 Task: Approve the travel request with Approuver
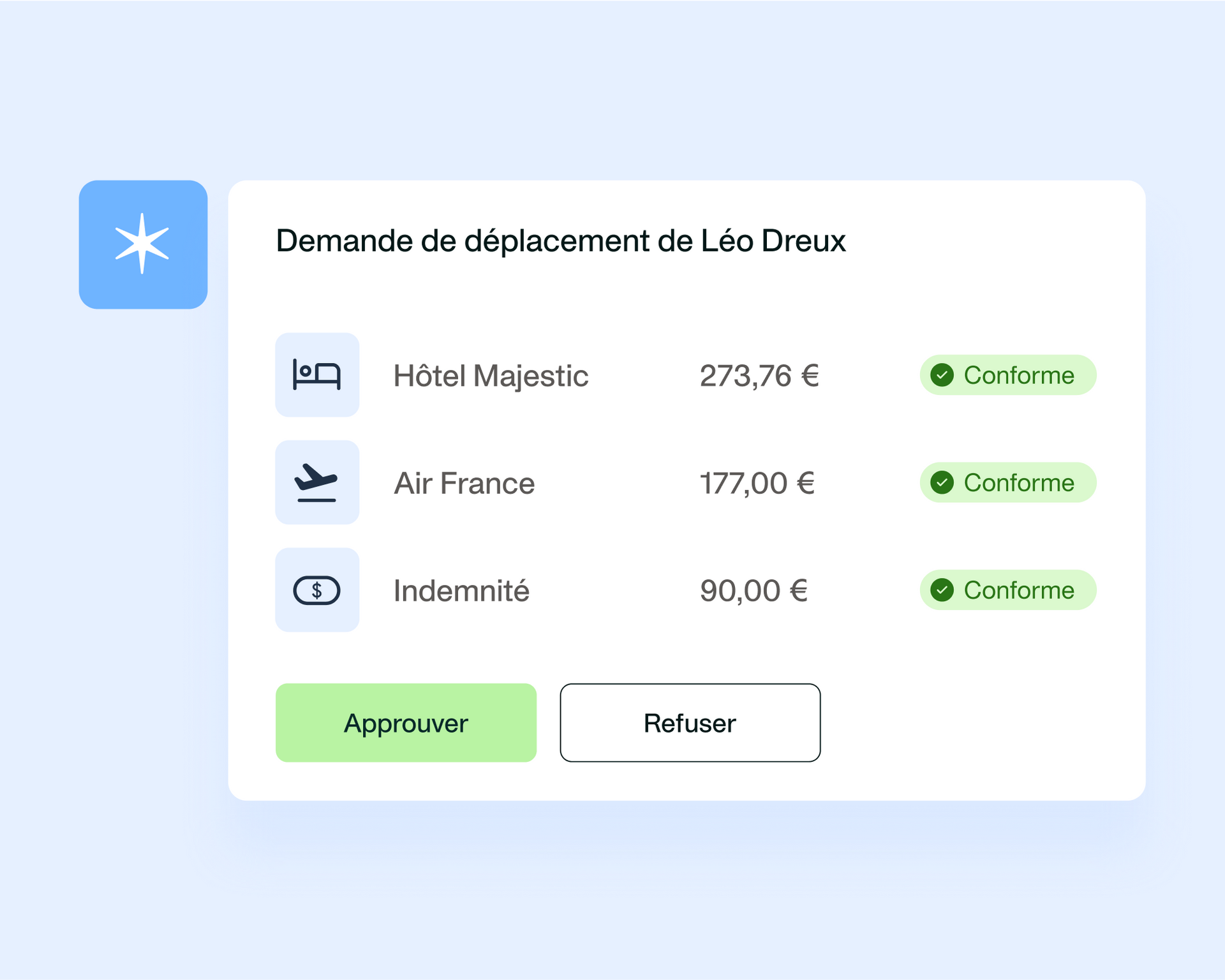[x=406, y=723]
